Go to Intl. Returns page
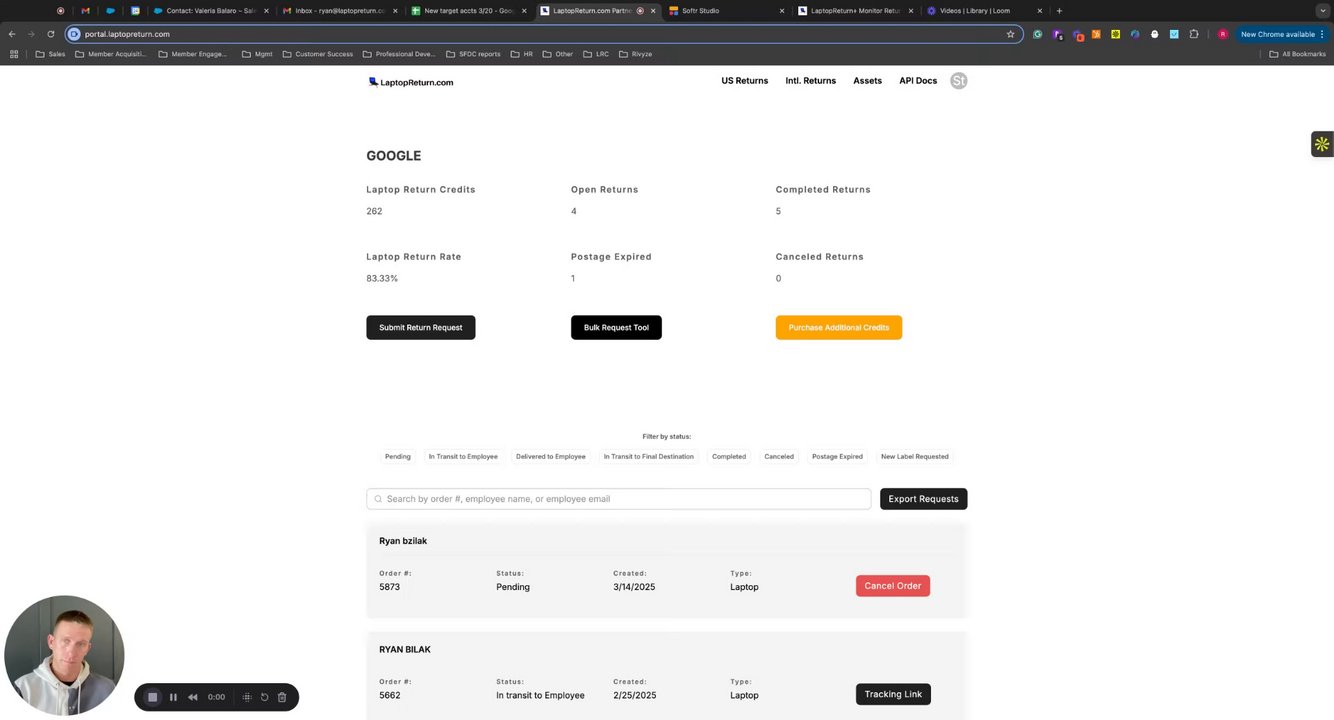This screenshot has width=1334, height=720. [811, 81]
